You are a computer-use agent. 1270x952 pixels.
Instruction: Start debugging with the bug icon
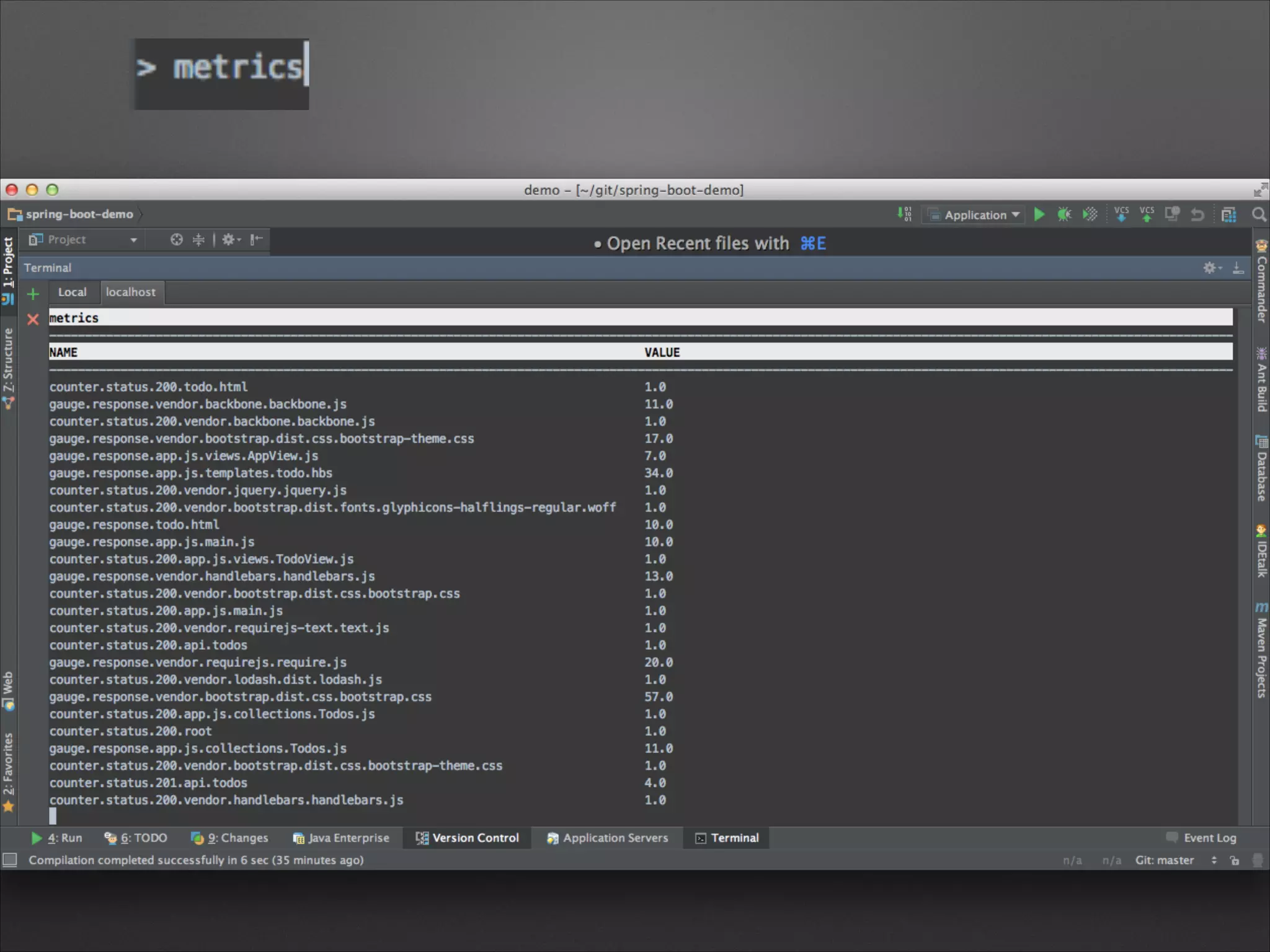click(1064, 214)
